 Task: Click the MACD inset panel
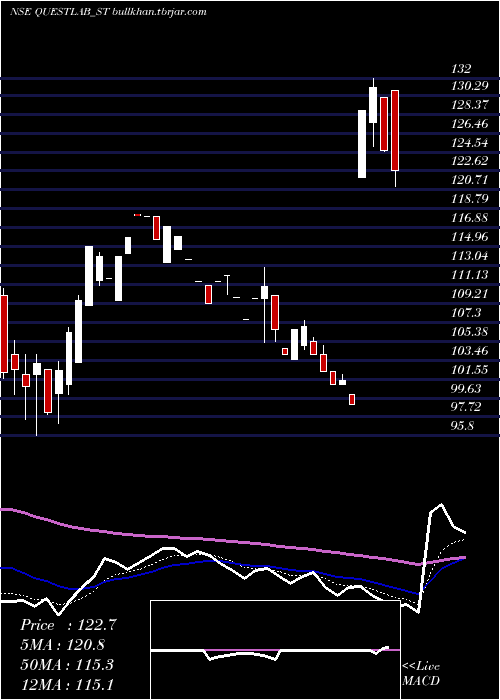tap(275, 650)
